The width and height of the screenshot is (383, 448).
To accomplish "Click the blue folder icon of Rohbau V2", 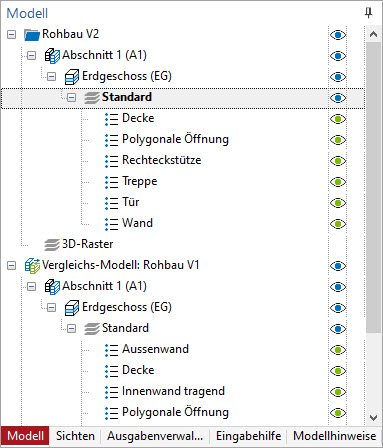I will (32, 34).
